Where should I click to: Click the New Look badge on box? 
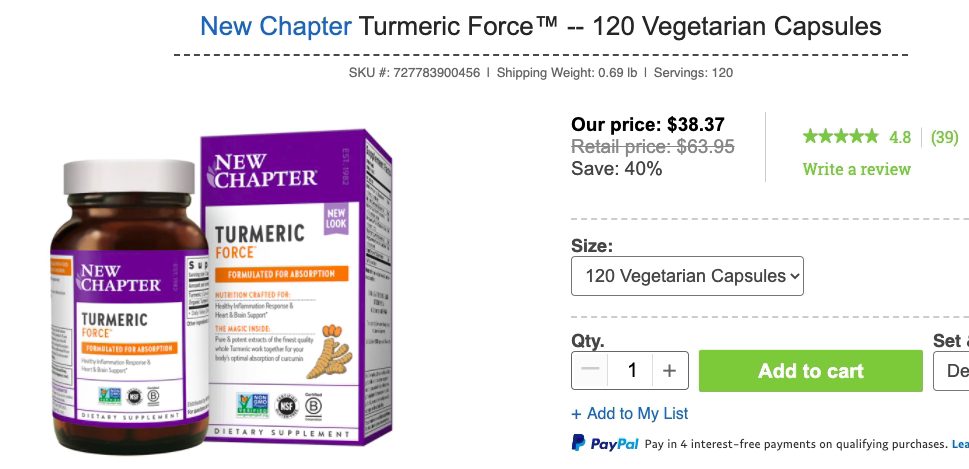tap(335, 223)
